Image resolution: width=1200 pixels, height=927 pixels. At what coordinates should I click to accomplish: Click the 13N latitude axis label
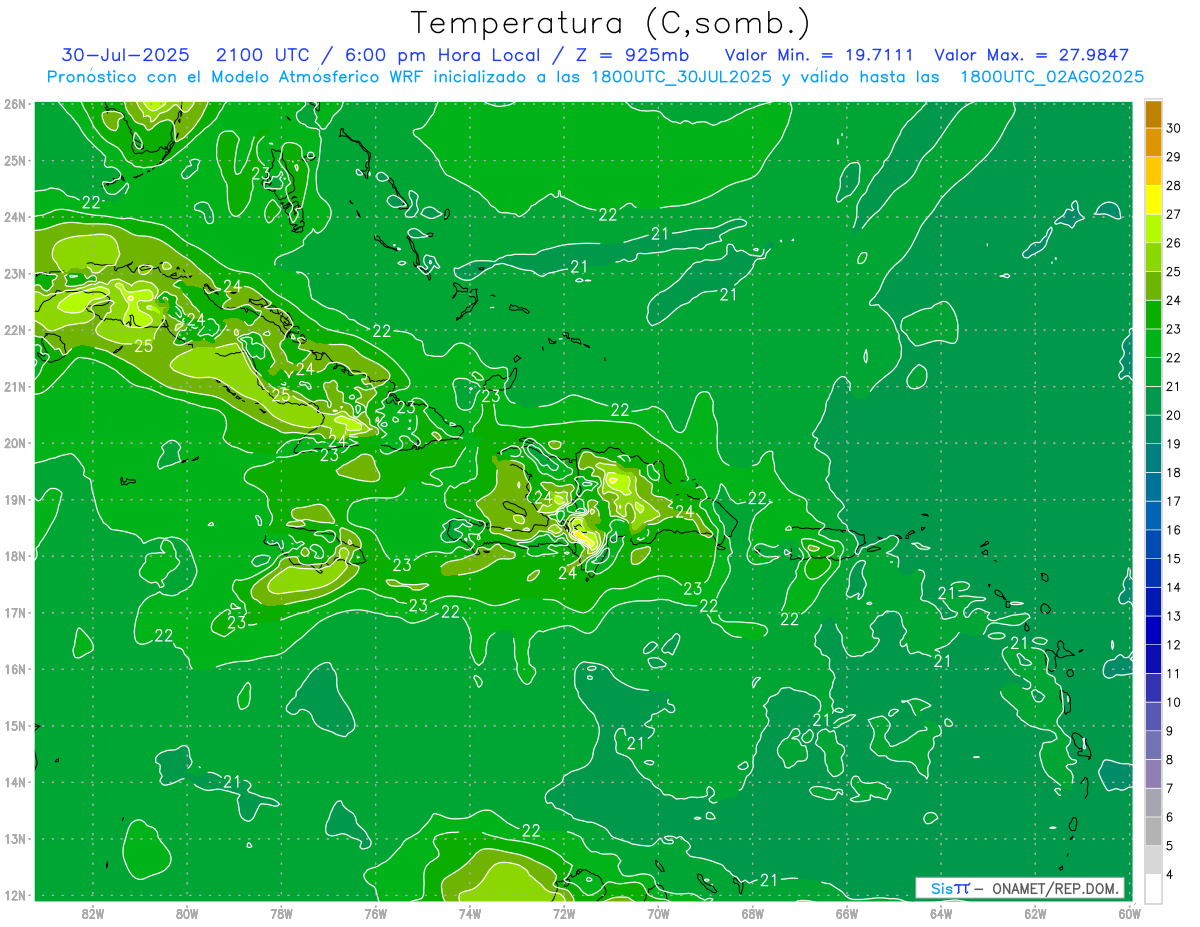(x=14, y=838)
